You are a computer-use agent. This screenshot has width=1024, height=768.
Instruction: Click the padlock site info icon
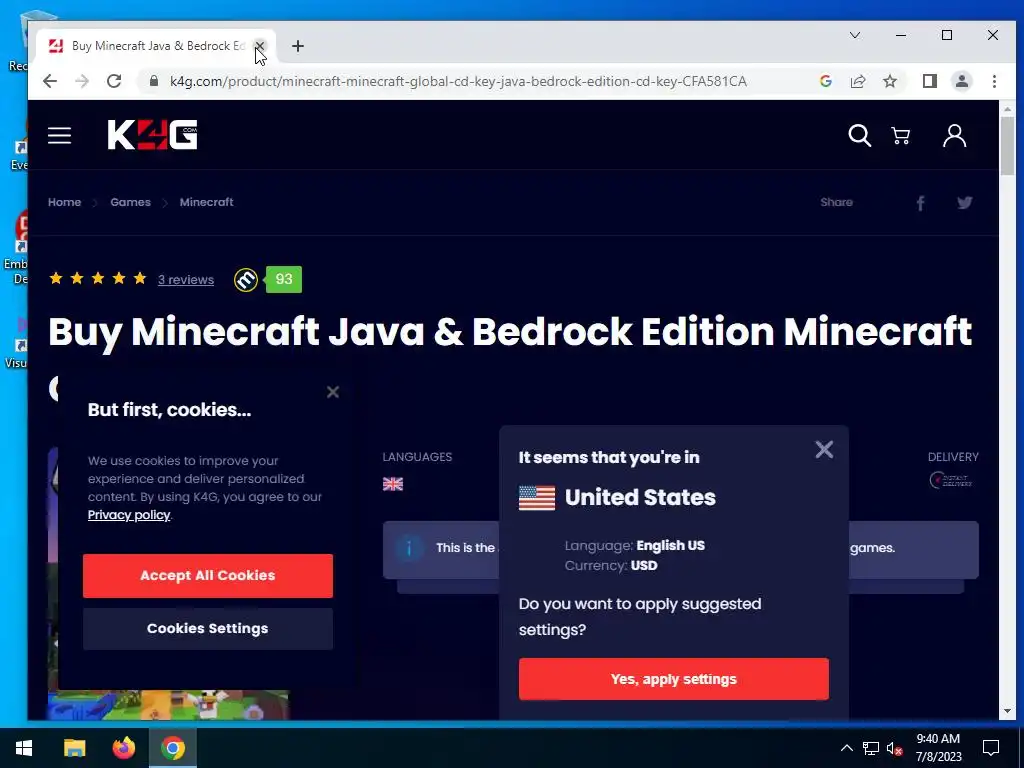(153, 81)
